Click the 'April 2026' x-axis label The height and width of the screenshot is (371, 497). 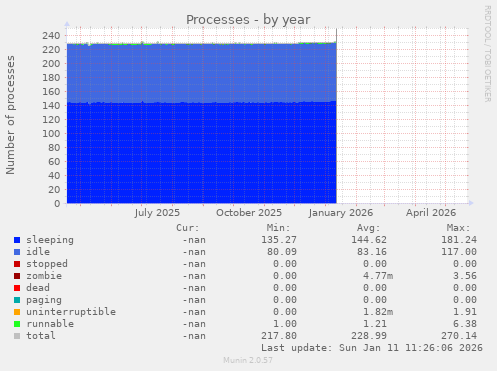tap(431, 213)
